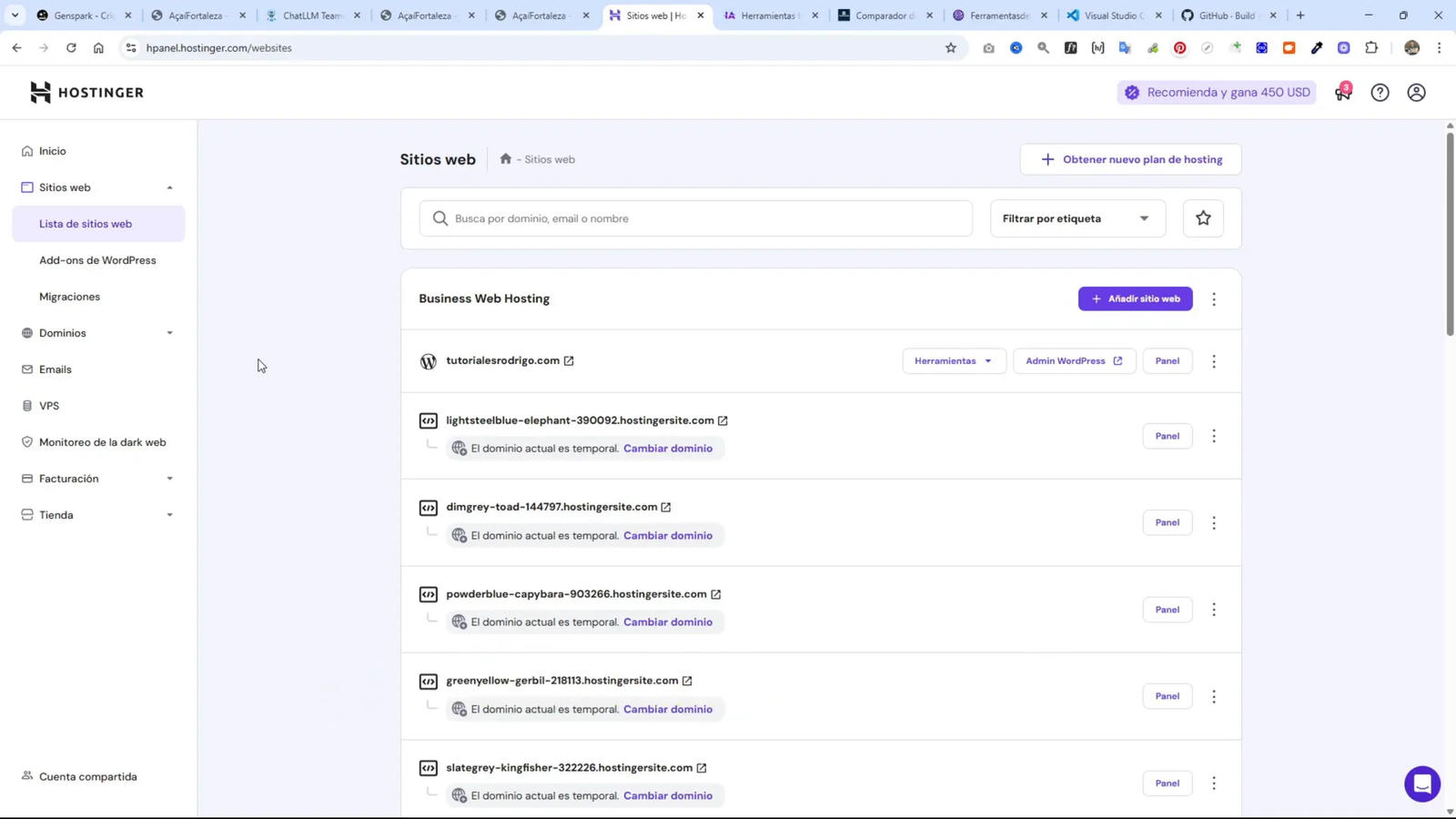Image resolution: width=1456 pixels, height=819 pixels.
Task: Select Migraciones in the sidebar
Action: coord(68,296)
